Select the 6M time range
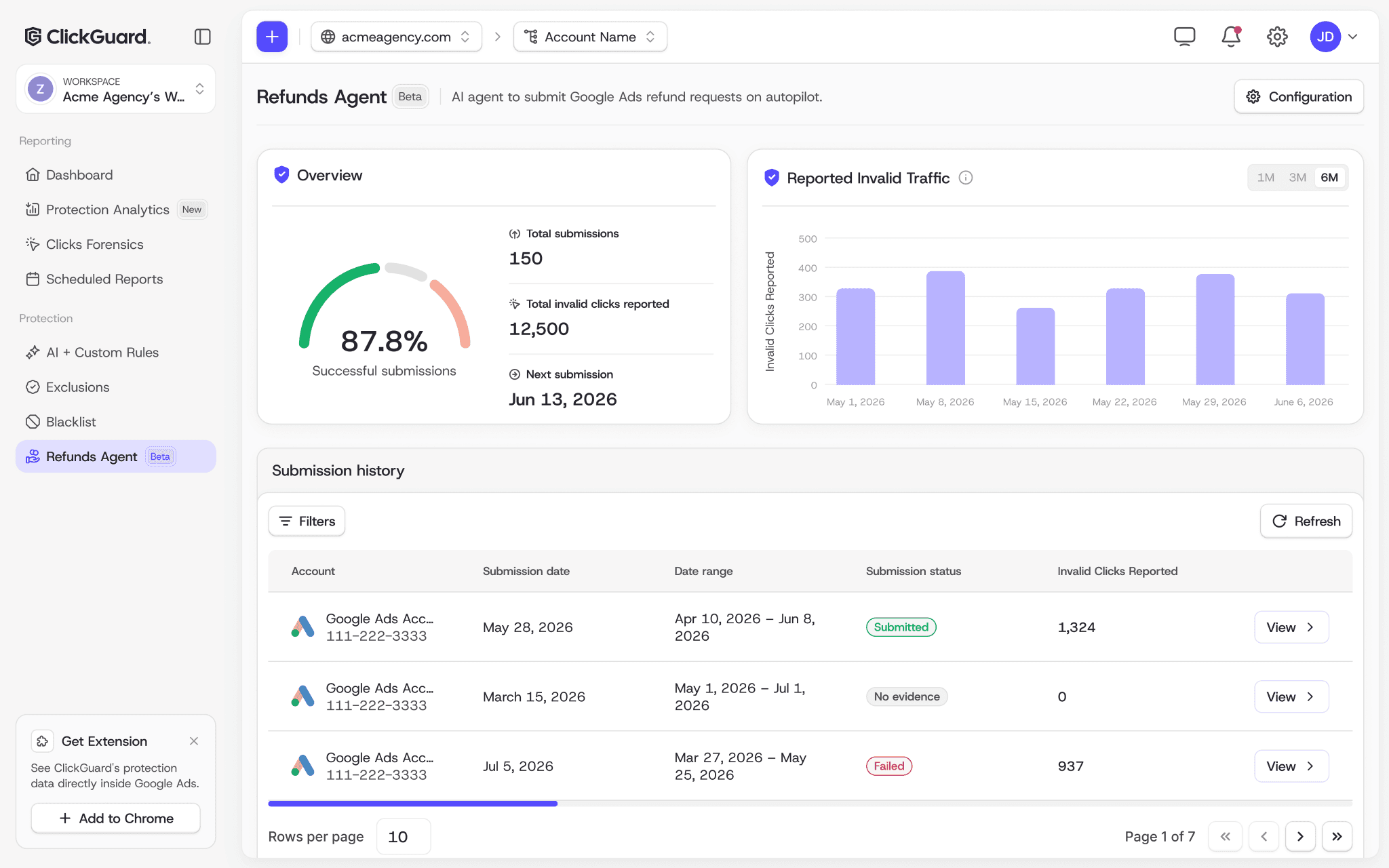Screen dimensions: 1389x868 pyautogui.click(x=1329, y=178)
